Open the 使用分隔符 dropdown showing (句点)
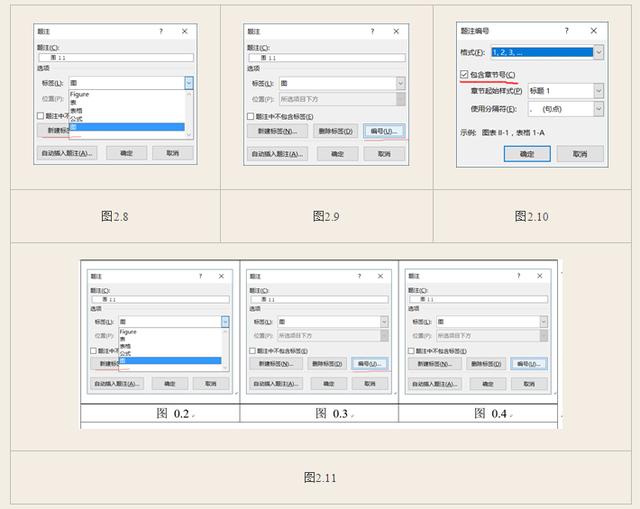The width and height of the screenshot is (640, 509). 598,109
